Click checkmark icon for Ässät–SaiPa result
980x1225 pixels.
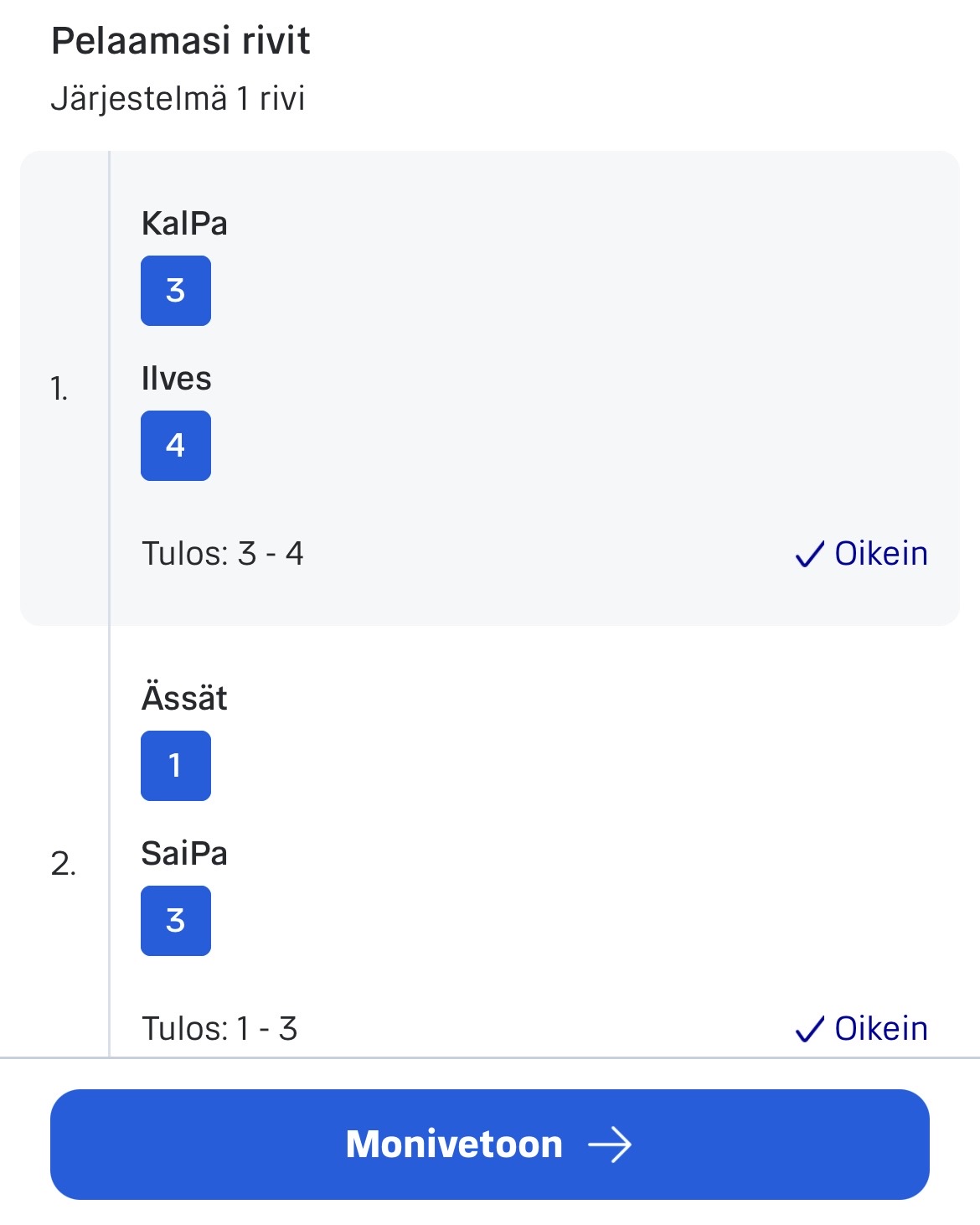809,1030
